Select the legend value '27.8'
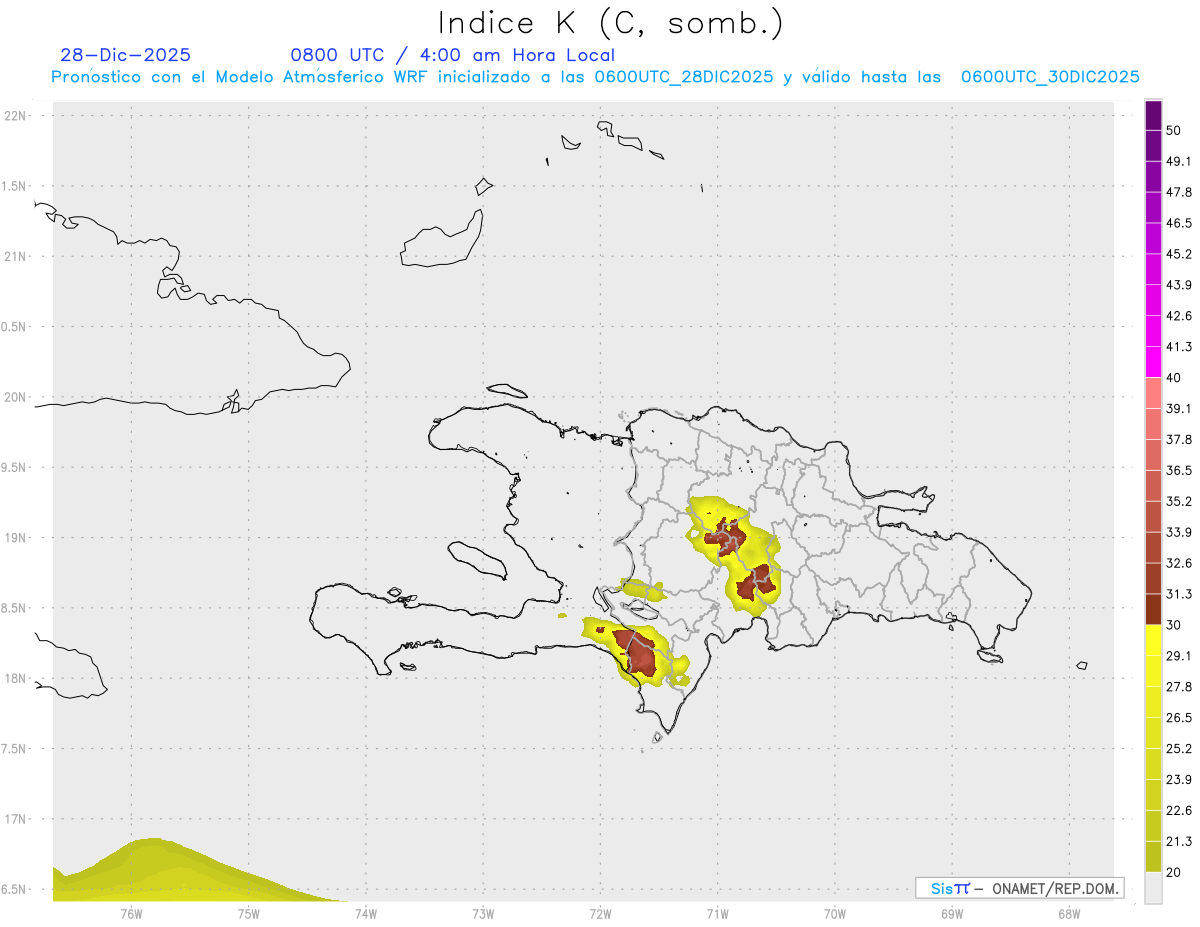 [1178, 686]
